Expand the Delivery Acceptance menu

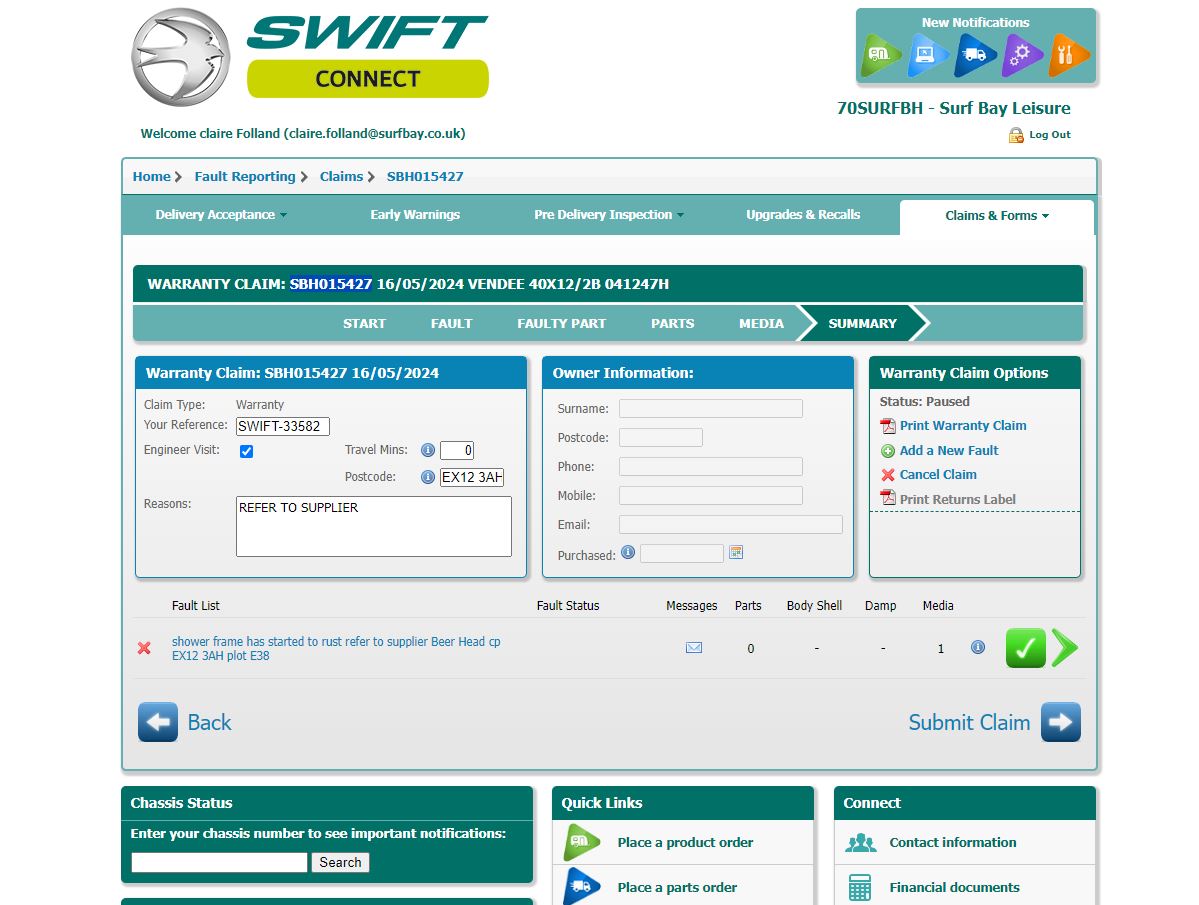222,215
